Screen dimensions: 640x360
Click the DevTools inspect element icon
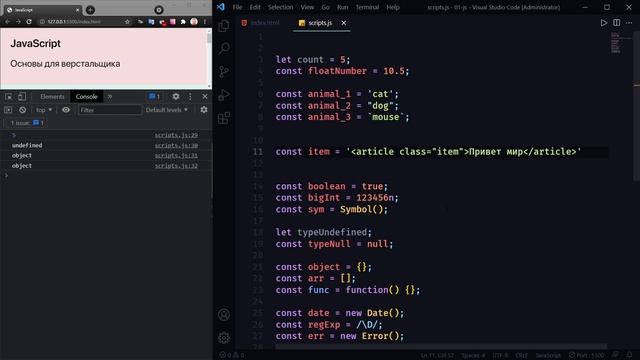click(9, 96)
